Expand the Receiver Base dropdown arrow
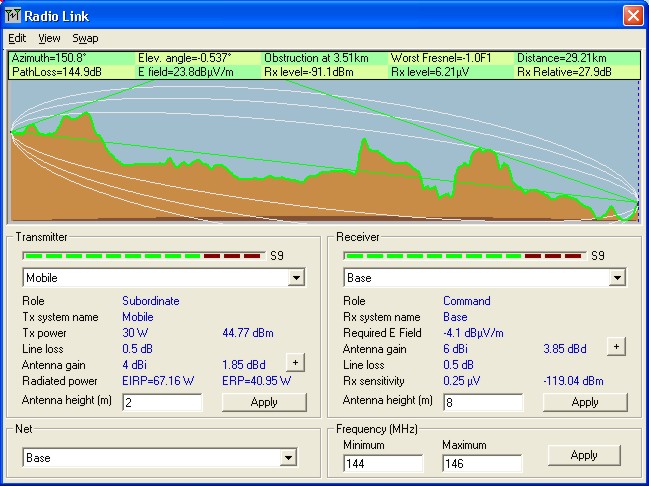This screenshot has height=486, width=649. [x=617, y=277]
